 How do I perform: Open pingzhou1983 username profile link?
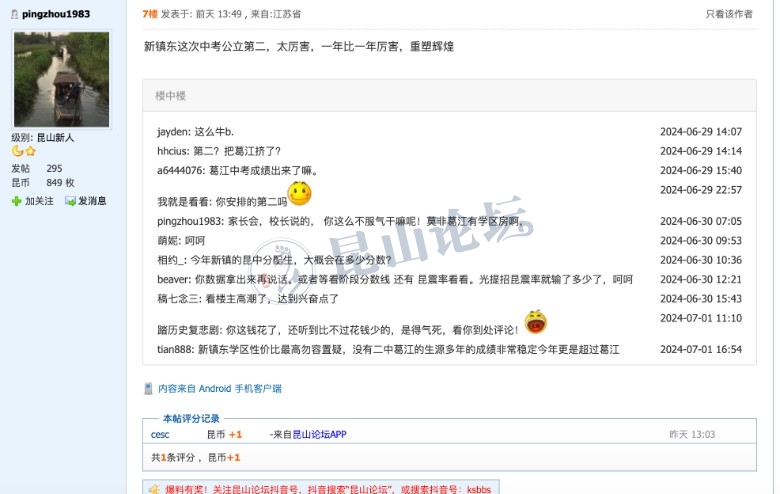click(x=56, y=14)
